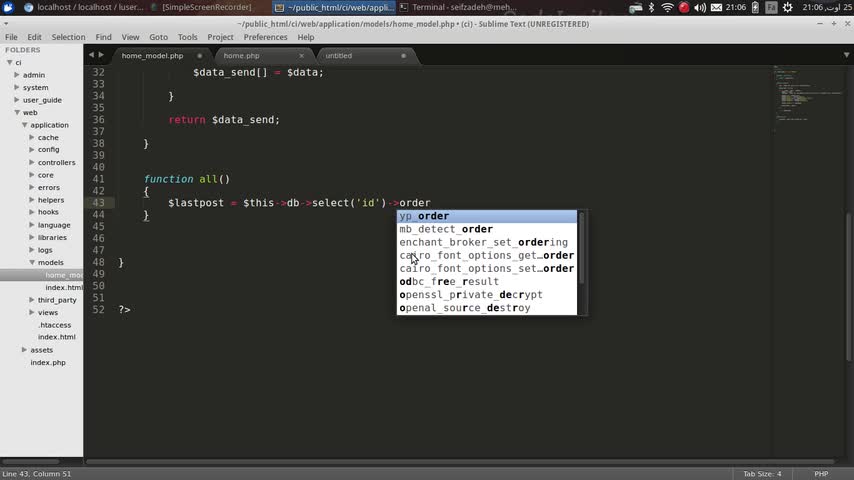Expand the system folder
The height and width of the screenshot is (480, 854).
16,87
